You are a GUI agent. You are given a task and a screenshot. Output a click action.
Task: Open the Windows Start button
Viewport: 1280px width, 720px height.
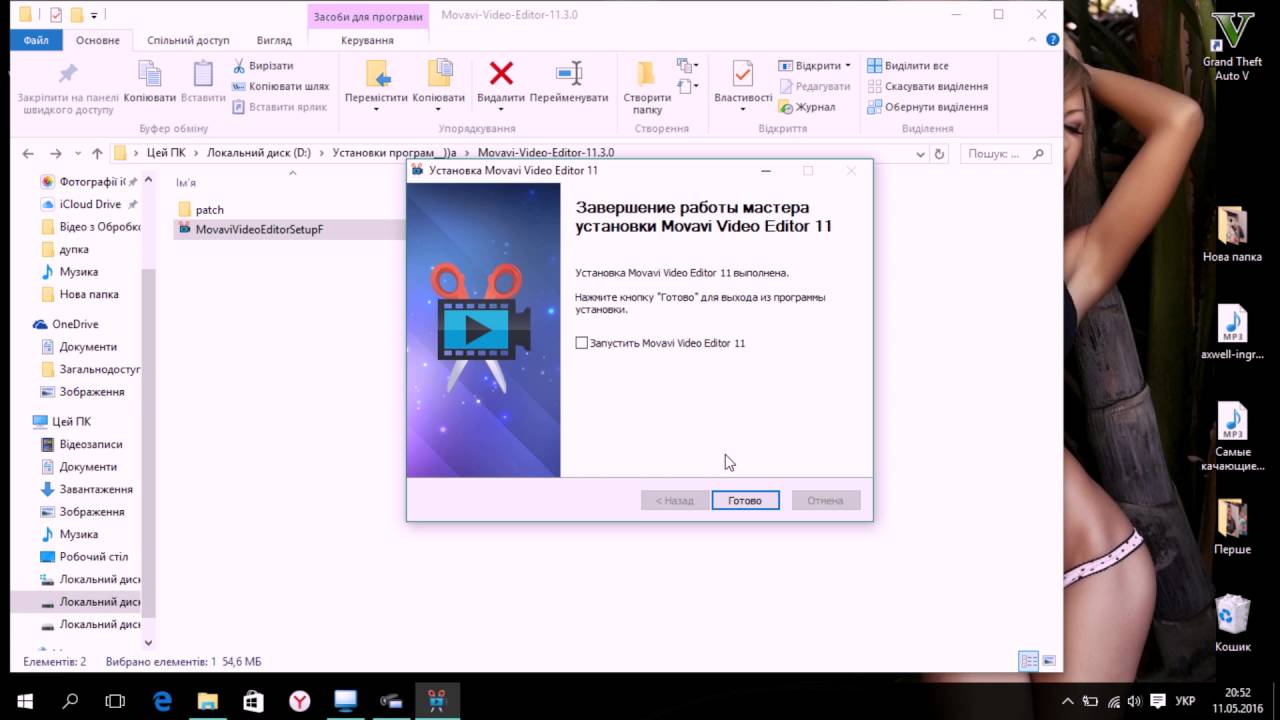point(24,701)
